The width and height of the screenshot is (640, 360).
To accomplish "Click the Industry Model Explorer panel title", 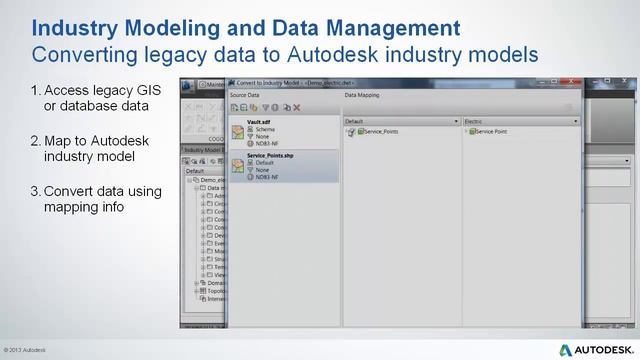I will 204,150.
